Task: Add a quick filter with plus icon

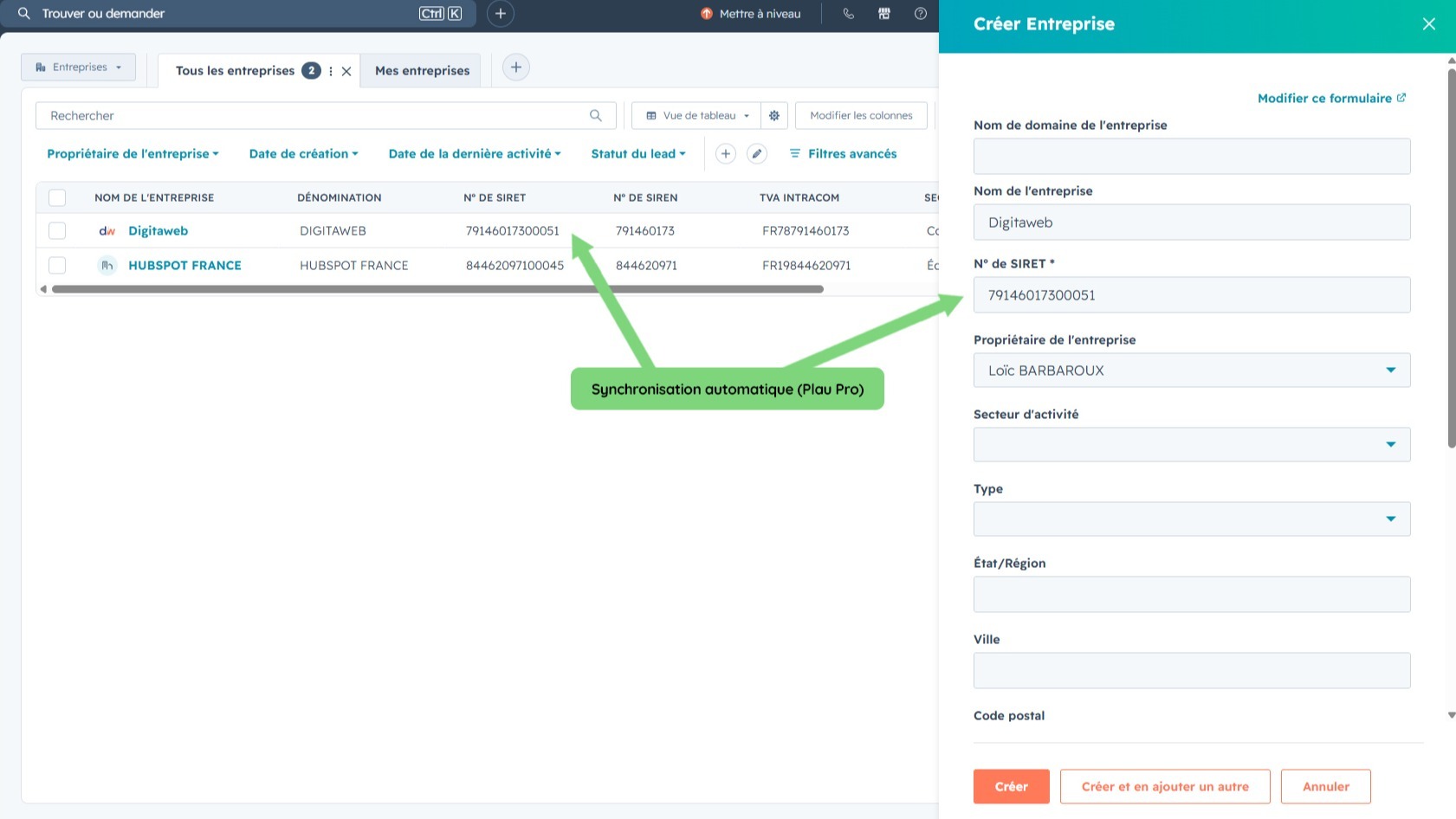Action: [726, 154]
